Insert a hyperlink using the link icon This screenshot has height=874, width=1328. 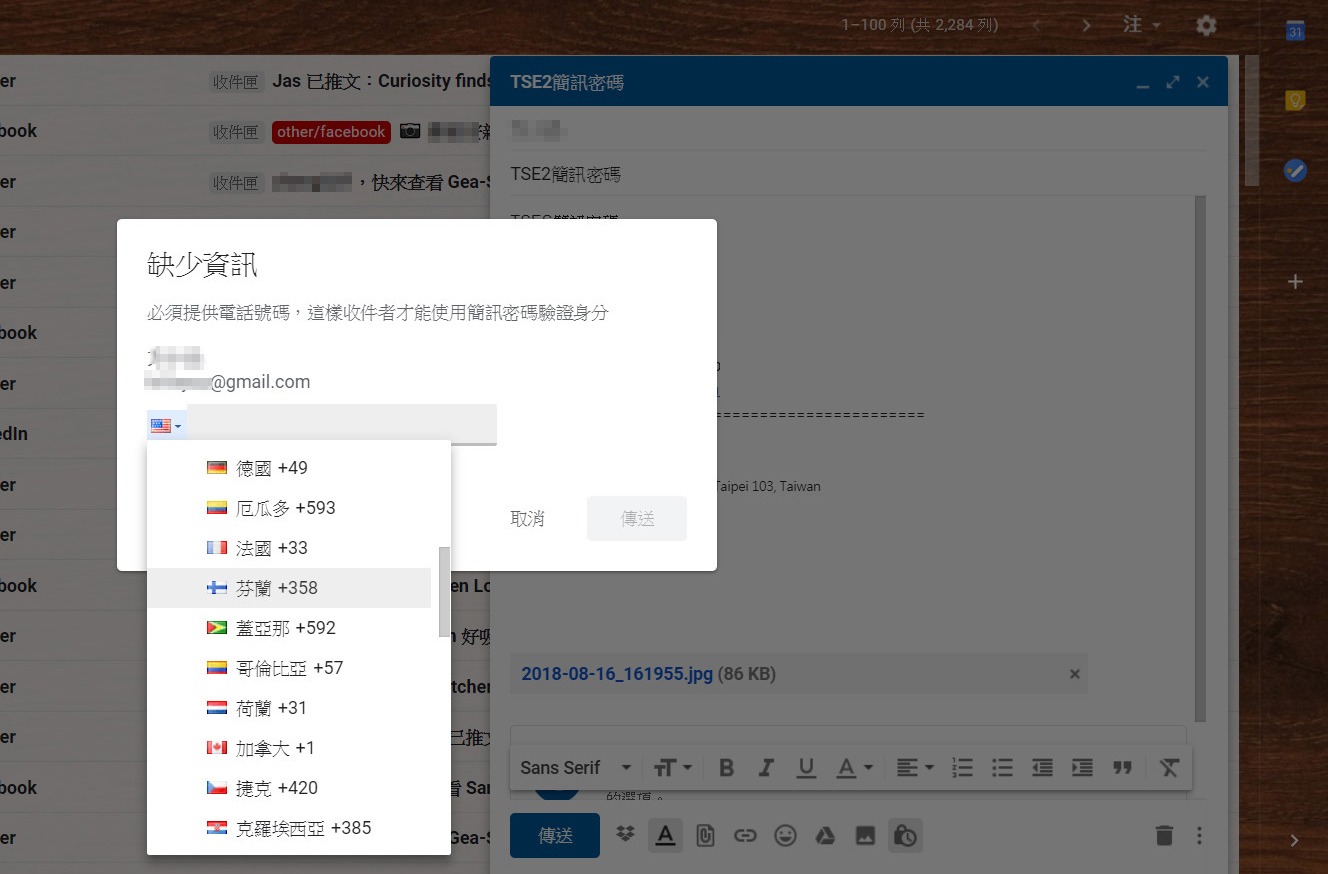[x=745, y=835]
